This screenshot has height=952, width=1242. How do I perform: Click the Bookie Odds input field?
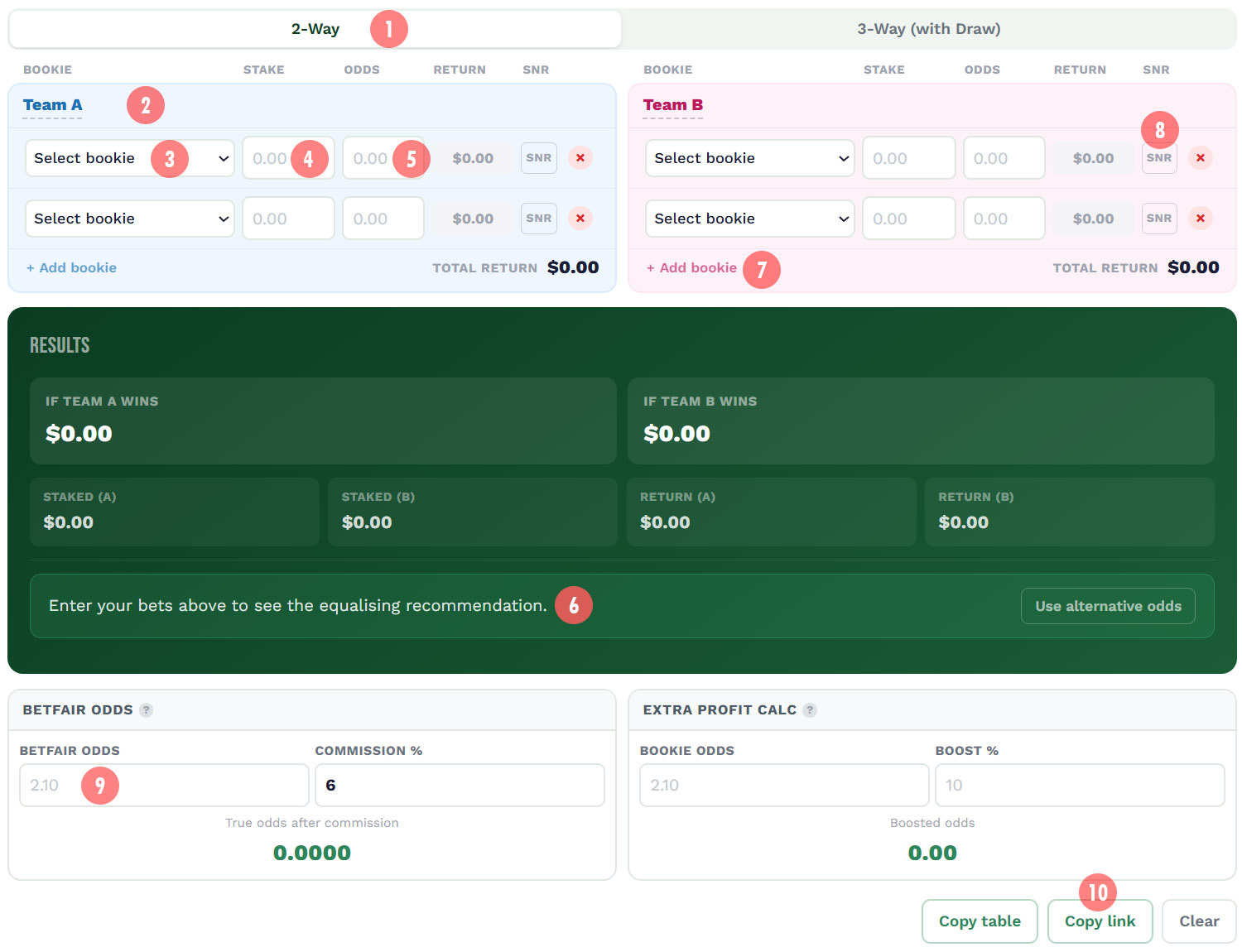tap(784, 785)
